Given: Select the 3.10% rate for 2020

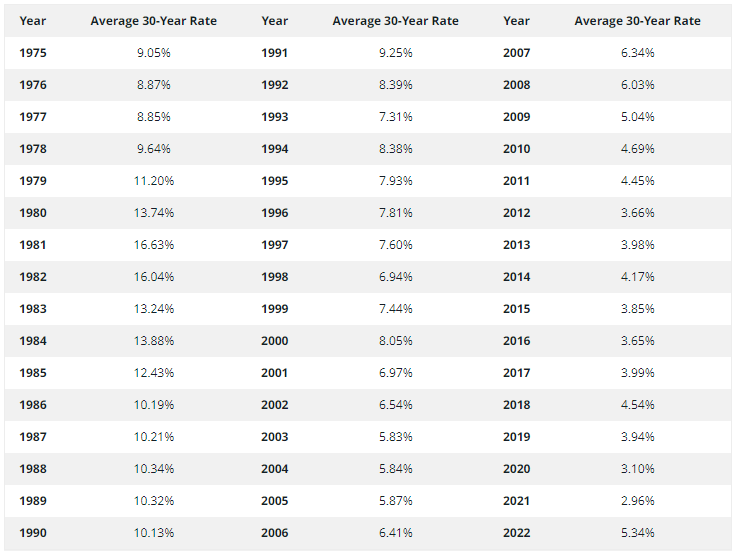Looking at the screenshot, I should 637,469.
